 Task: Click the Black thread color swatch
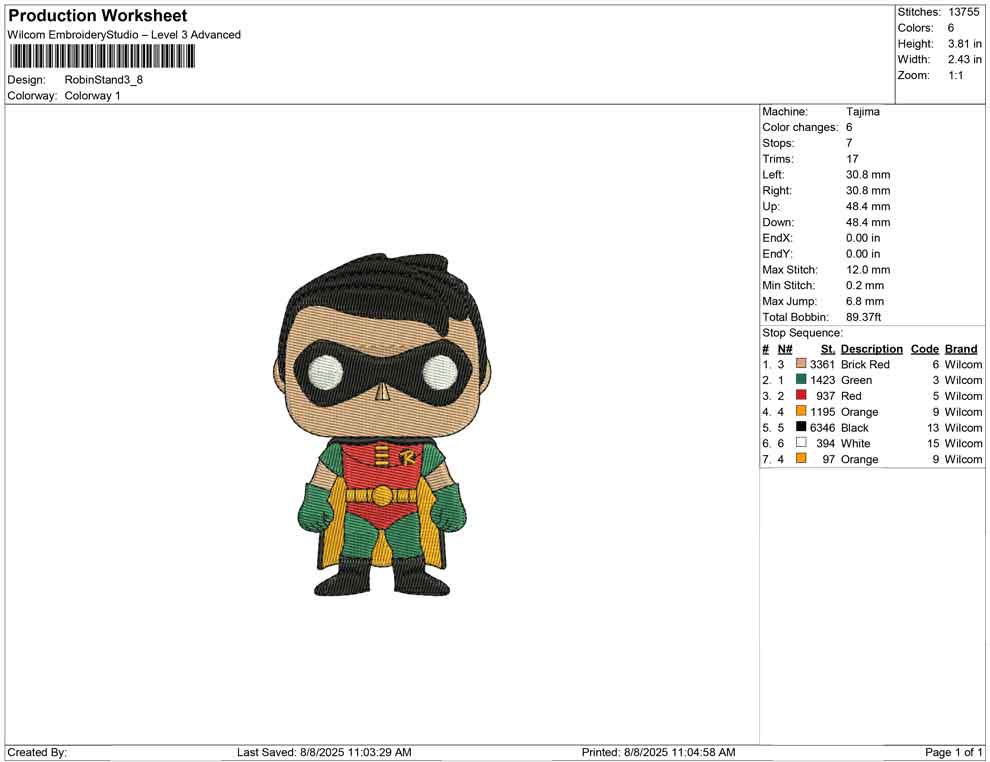point(801,427)
